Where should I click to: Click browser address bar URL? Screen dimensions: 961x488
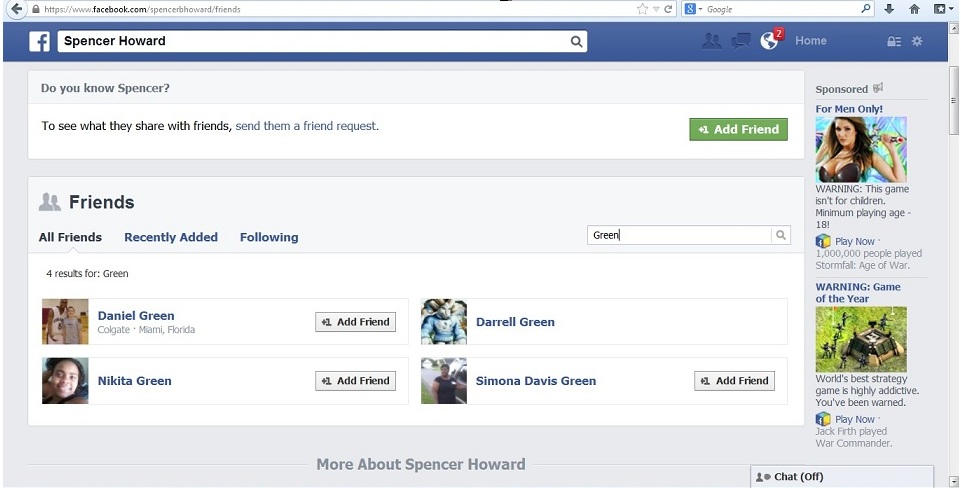[142, 9]
